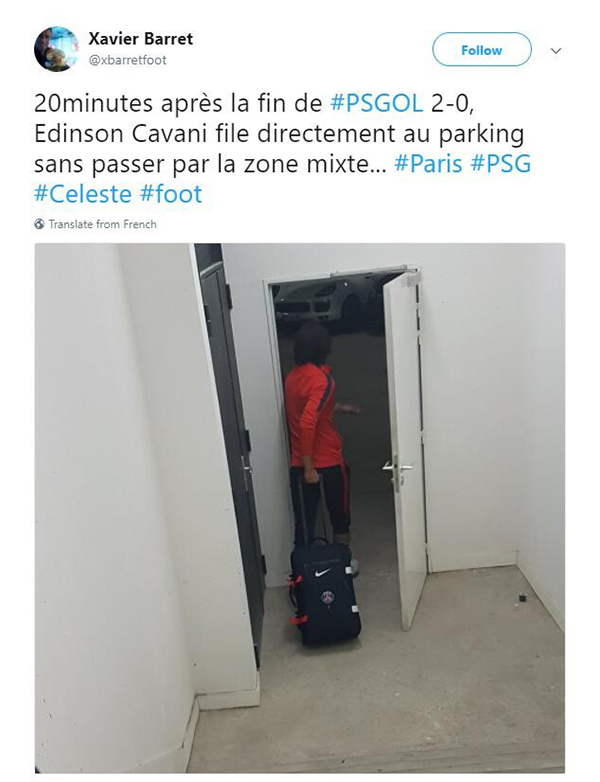Open the #foot hashtag
Viewport: 600px width, 782px height.
[x=171, y=194]
